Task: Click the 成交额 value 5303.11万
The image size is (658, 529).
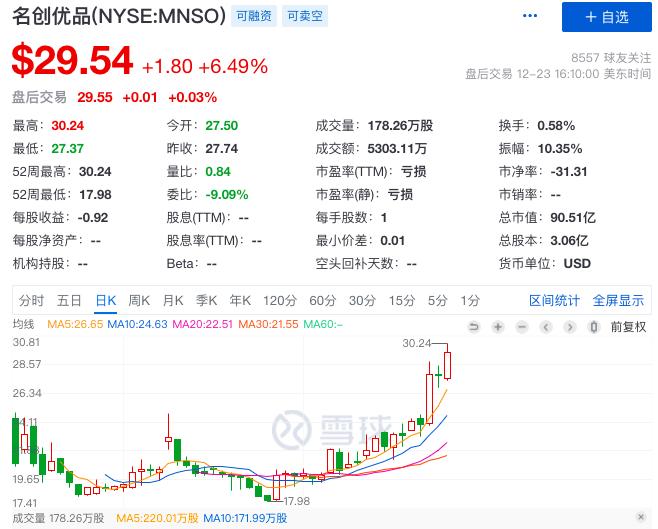Action: 397,149
